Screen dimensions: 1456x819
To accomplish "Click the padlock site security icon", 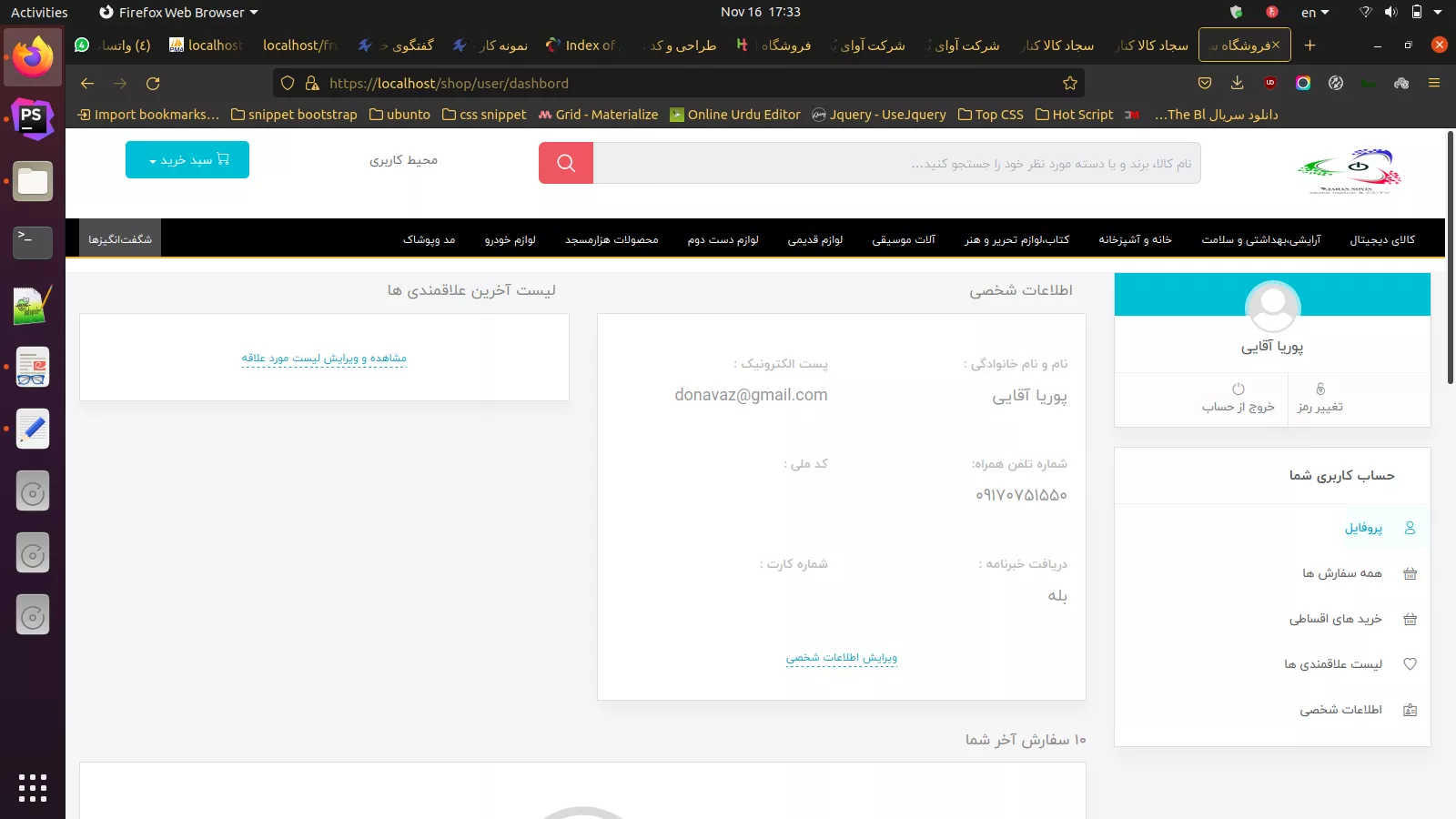I will (312, 83).
